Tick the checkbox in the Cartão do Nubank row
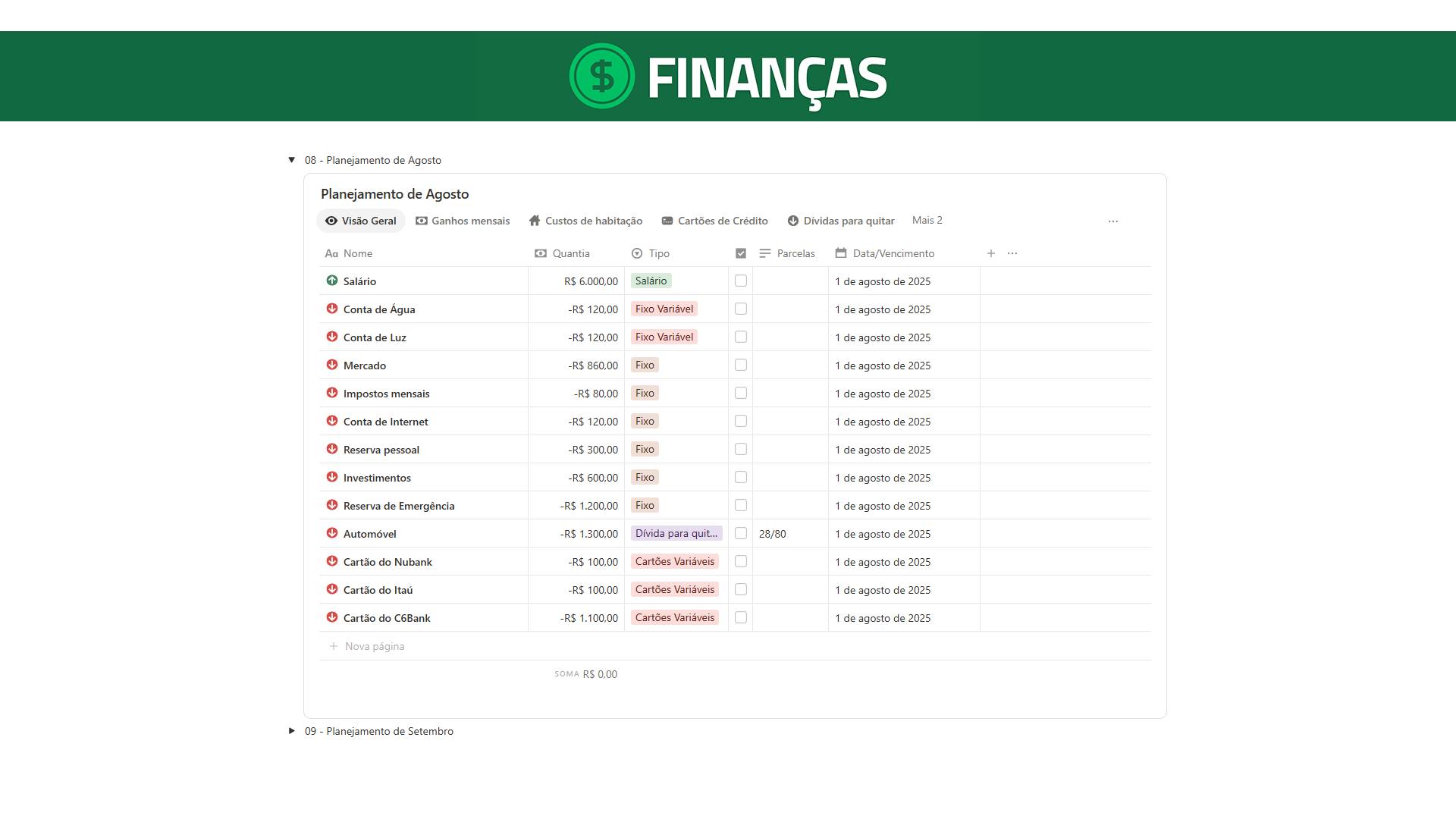Image resolution: width=1456 pixels, height=819 pixels. 741,561
